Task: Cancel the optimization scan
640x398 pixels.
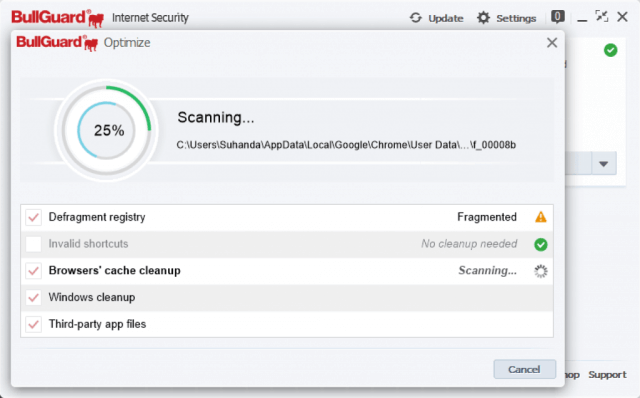Action: (524, 369)
